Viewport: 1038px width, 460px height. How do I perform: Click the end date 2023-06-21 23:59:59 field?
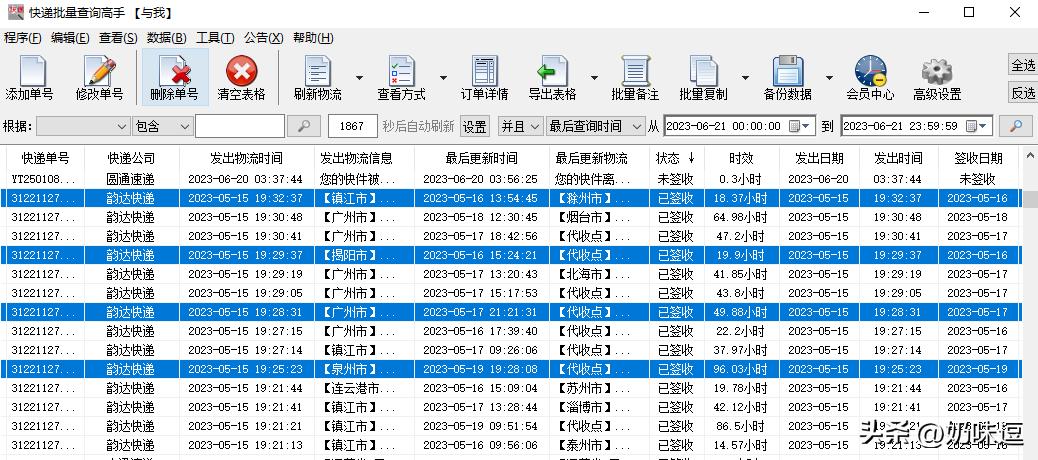pyautogui.click(x=916, y=126)
